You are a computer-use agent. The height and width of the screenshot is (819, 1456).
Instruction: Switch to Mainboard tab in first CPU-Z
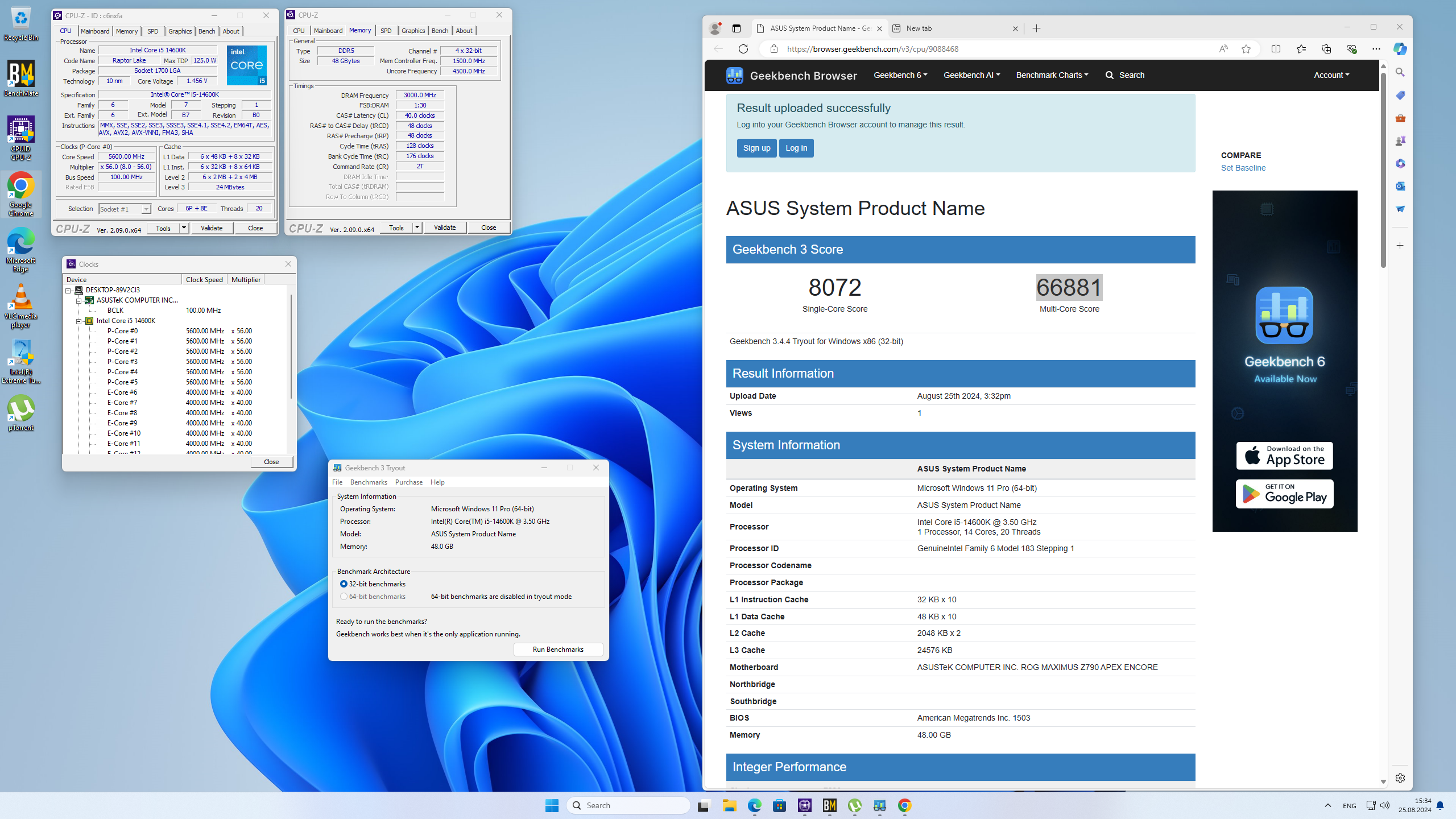click(x=95, y=31)
